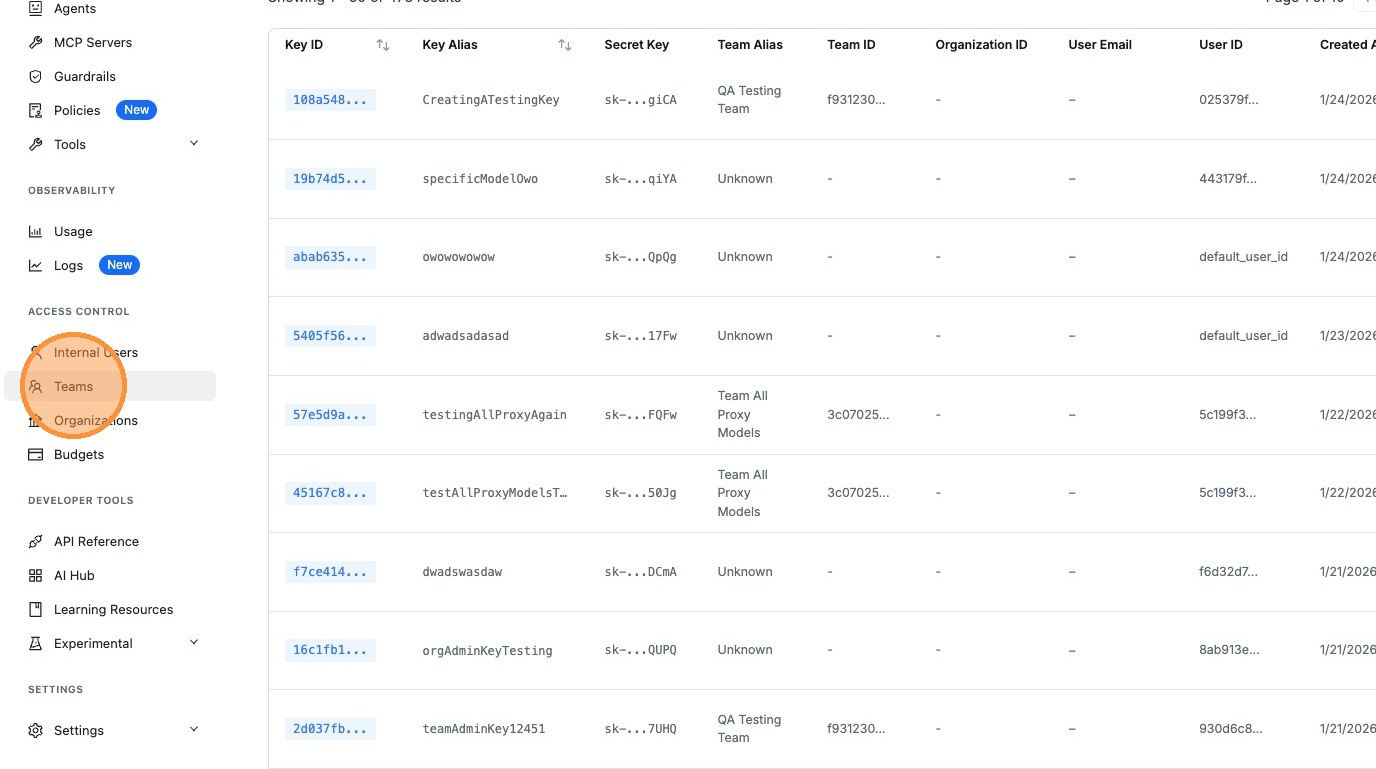Click the Logs line chart icon

36,265
